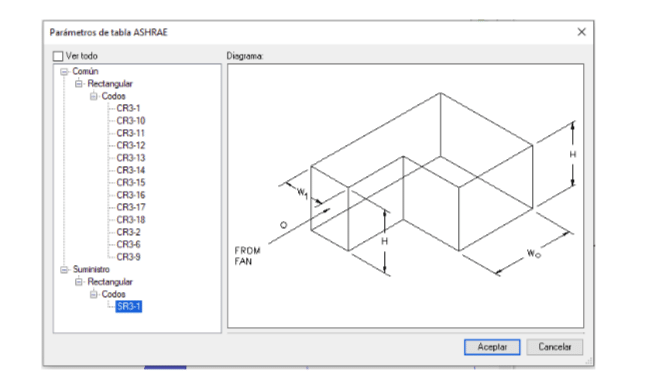Collapse the Codos node under Suministro
The width and height of the screenshot is (652, 389).
click(94, 294)
